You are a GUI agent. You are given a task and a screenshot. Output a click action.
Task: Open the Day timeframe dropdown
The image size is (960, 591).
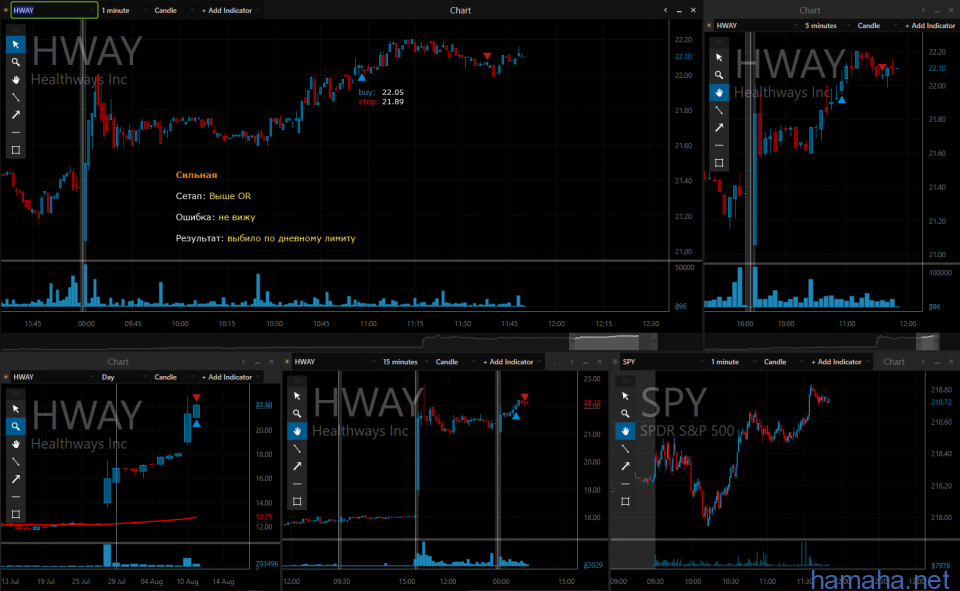(123, 377)
